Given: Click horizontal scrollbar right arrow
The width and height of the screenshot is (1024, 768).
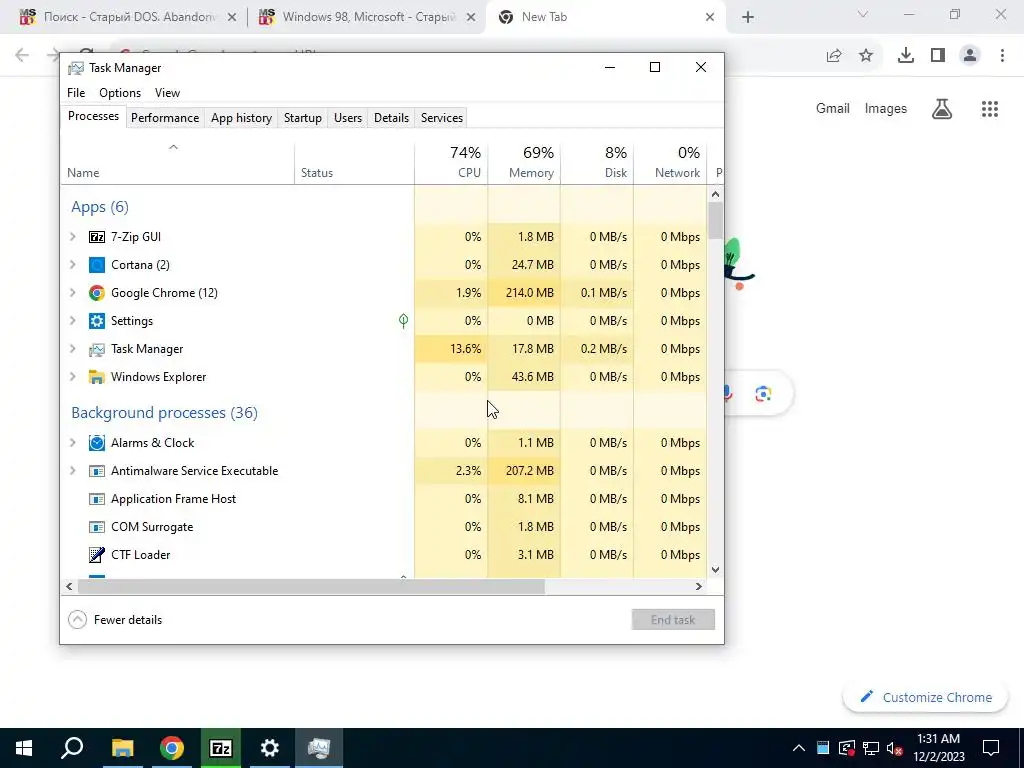Looking at the screenshot, I should [699, 586].
